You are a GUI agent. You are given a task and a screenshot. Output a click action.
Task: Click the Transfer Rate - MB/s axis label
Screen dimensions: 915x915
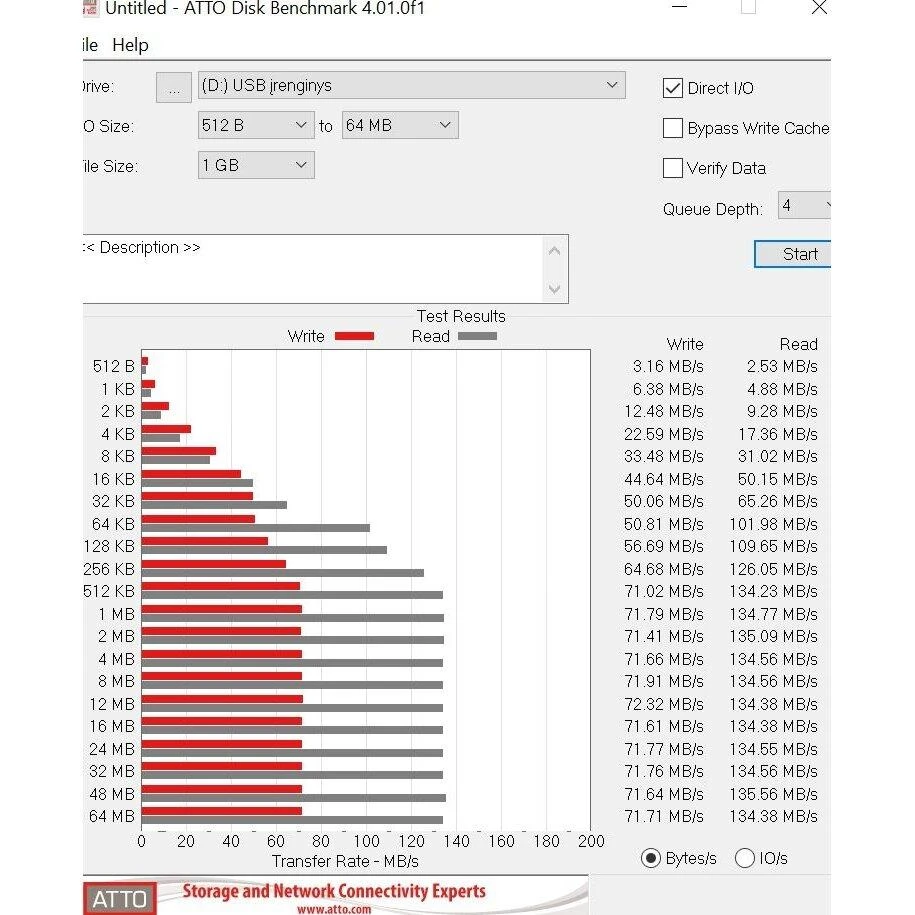345,861
